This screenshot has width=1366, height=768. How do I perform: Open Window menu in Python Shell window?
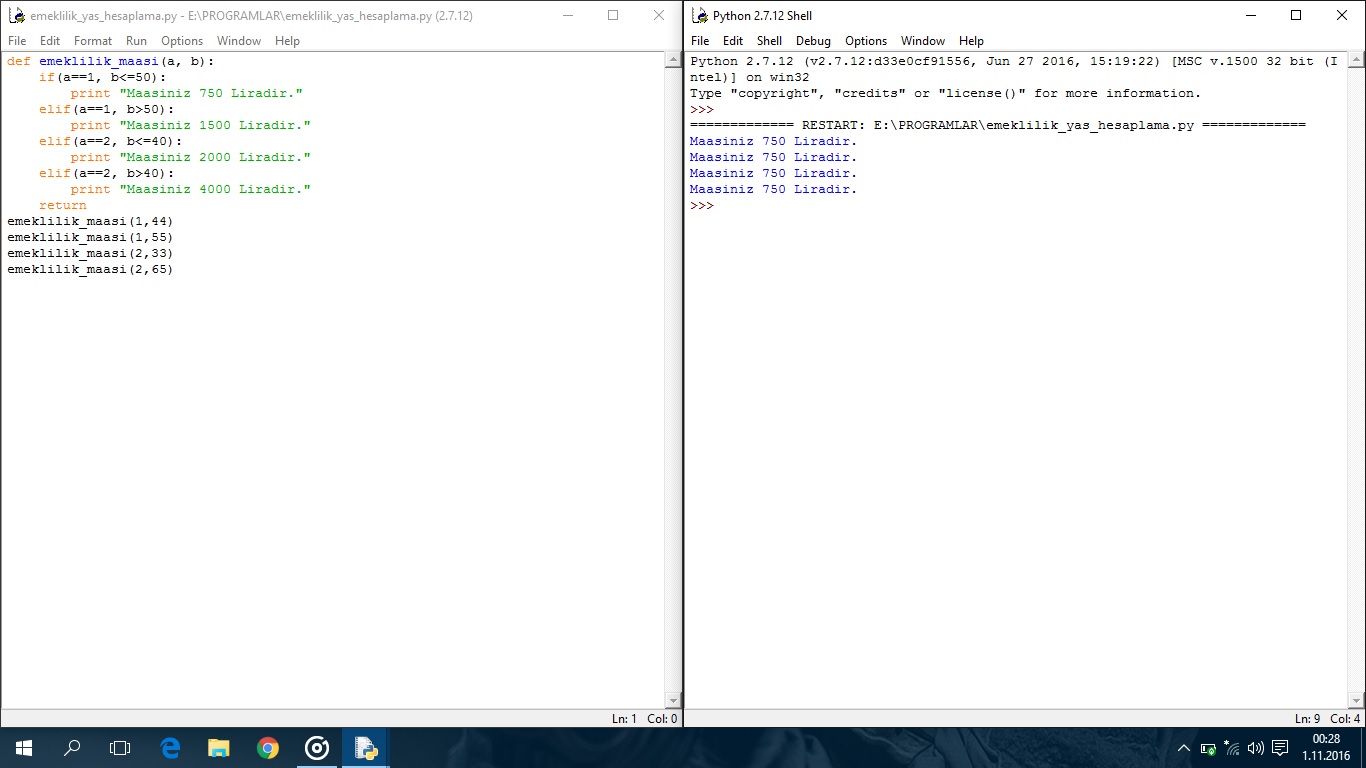pyautogui.click(x=923, y=41)
